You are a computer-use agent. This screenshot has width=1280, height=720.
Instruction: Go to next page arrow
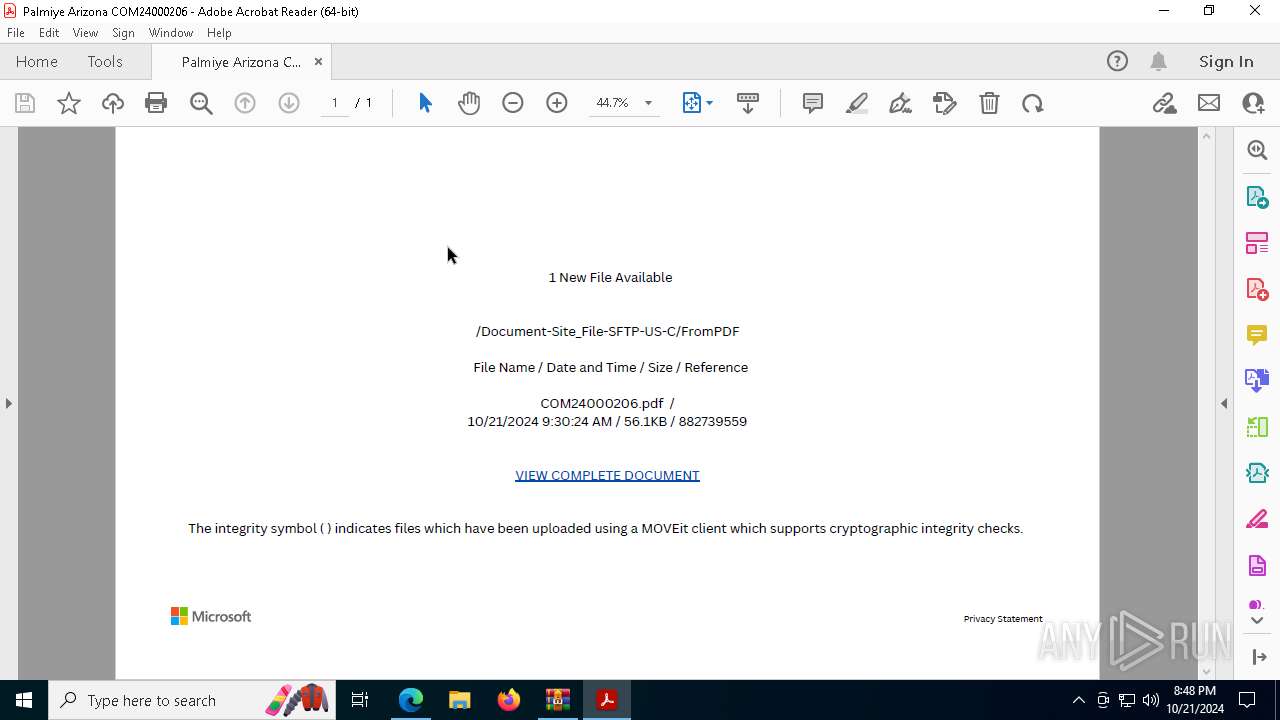[289, 103]
